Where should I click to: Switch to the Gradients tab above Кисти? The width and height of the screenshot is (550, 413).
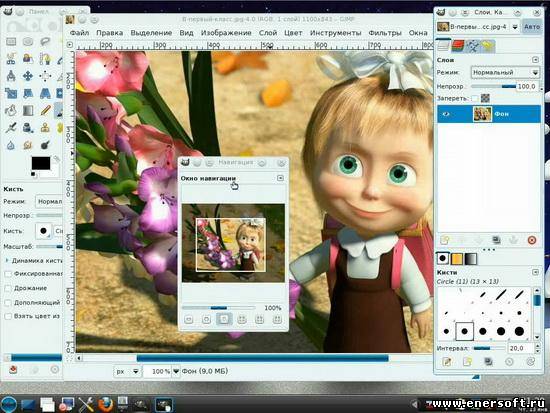pyautogui.click(x=471, y=259)
